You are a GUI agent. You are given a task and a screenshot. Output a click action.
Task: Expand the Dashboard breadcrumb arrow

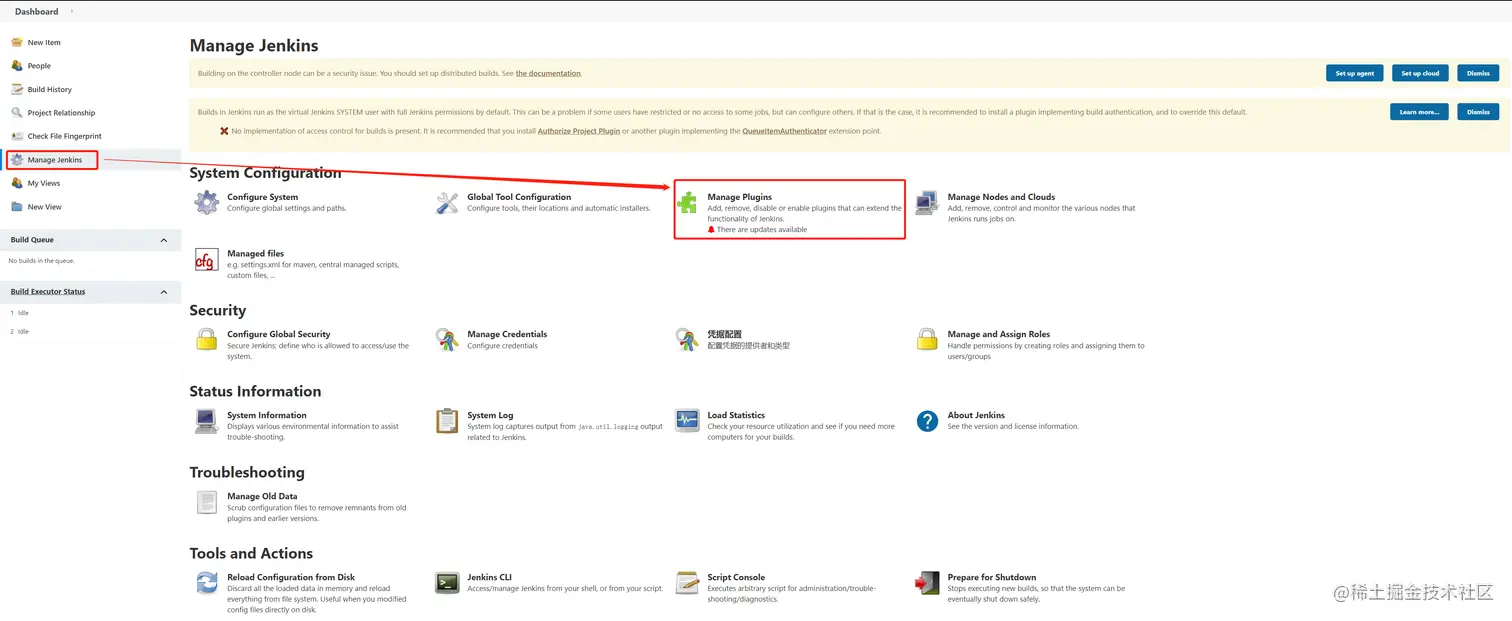coord(72,12)
